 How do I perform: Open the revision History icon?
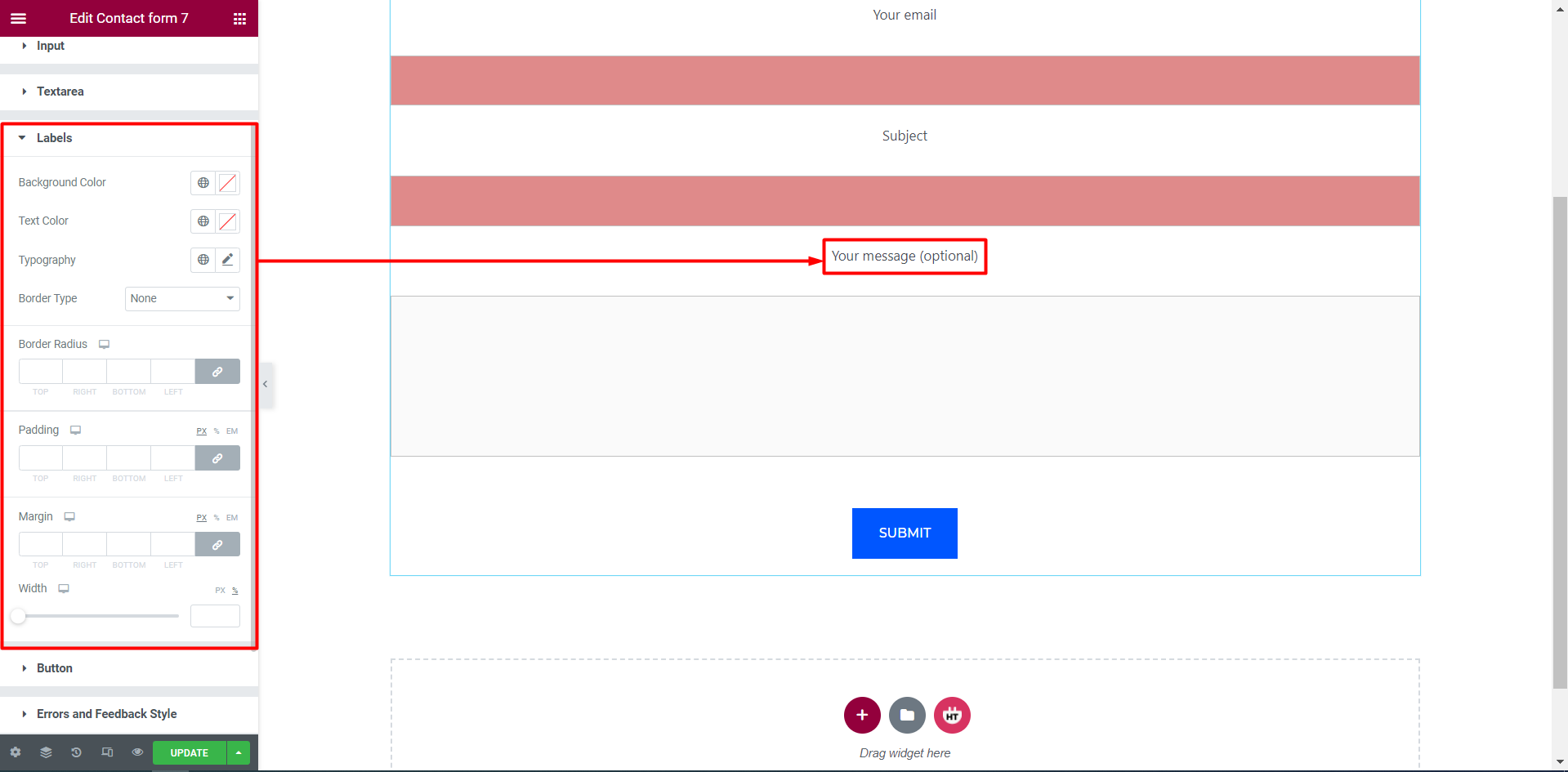pos(76,752)
